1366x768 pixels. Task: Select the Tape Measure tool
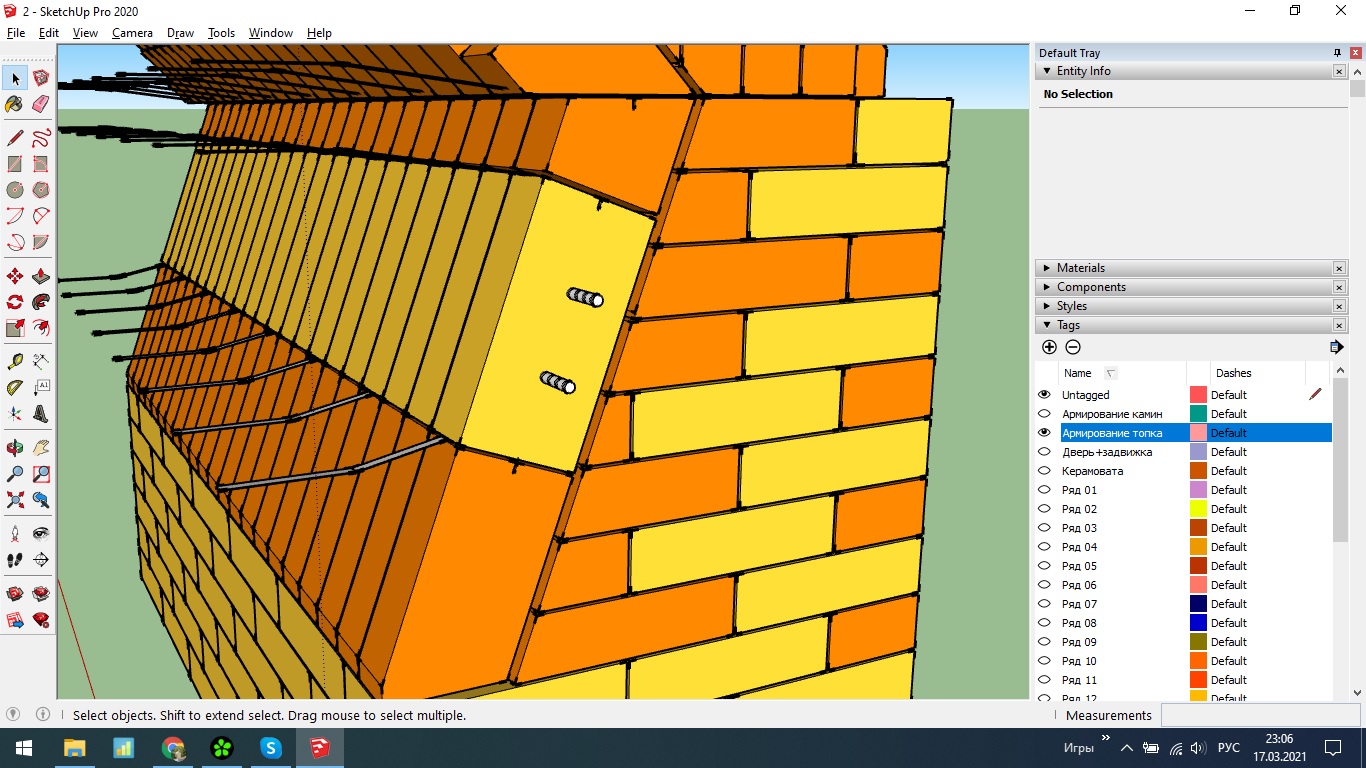click(15, 362)
